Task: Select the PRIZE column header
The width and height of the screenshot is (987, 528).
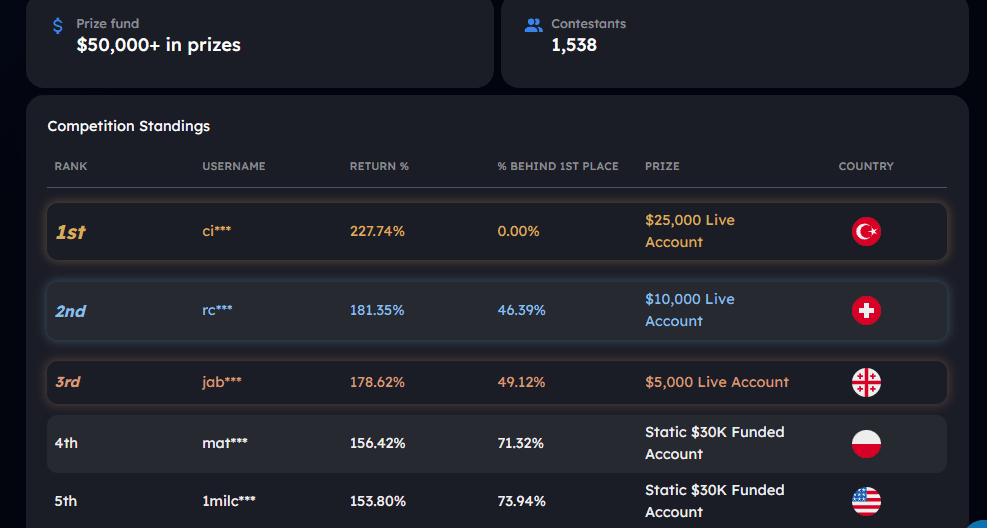Action: click(x=662, y=166)
